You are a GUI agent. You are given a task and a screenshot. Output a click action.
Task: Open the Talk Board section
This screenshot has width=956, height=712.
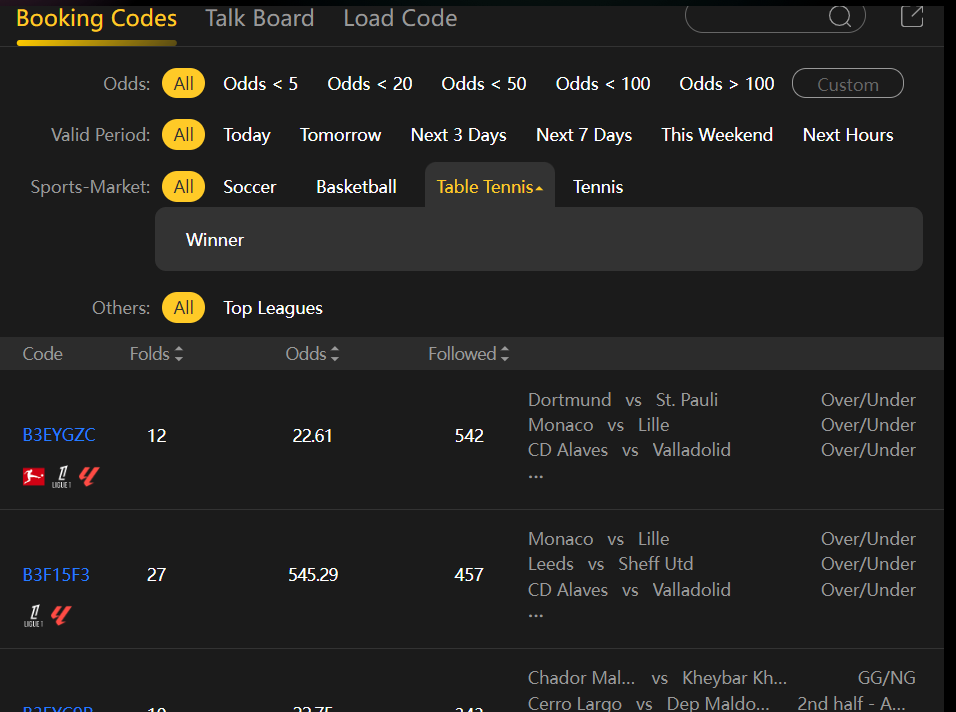(x=259, y=17)
